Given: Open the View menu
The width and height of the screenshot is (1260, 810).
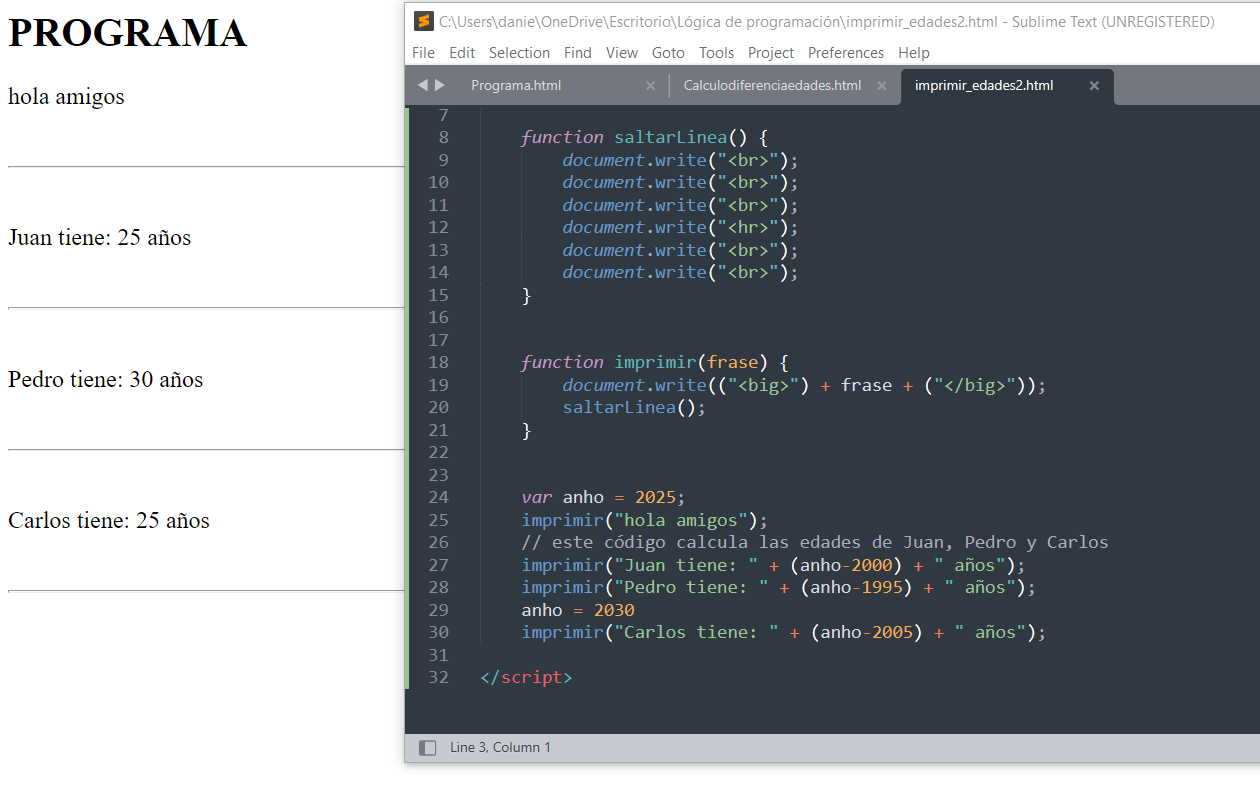Looking at the screenshot, I should [x=622, y=53].
